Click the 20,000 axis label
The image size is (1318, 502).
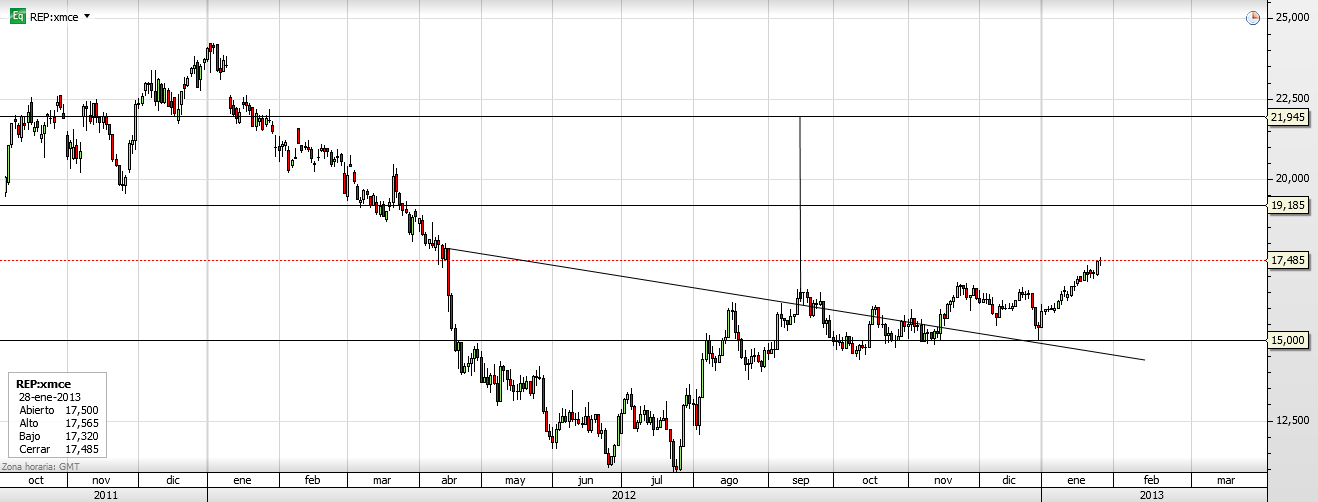[1293, 179]
